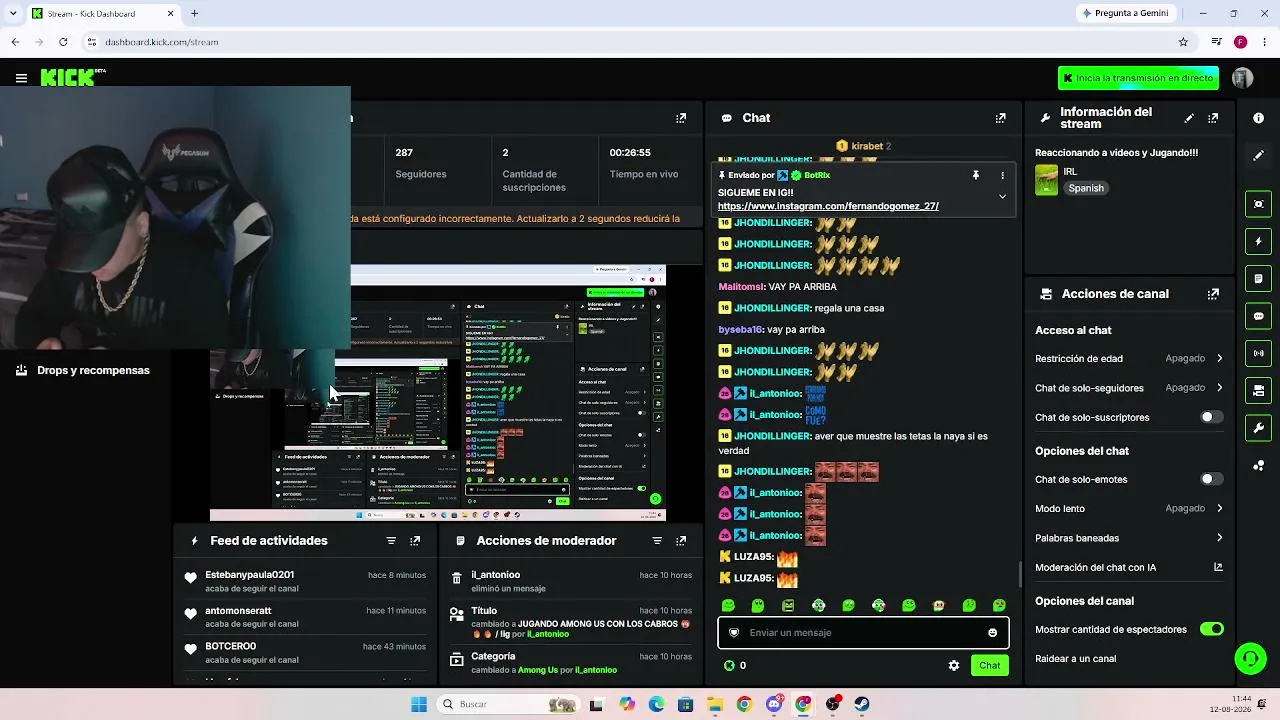The image size is (1280, 720).
Task: Pop out the Acciones de moderador panel
Action: tap(681, 541)
